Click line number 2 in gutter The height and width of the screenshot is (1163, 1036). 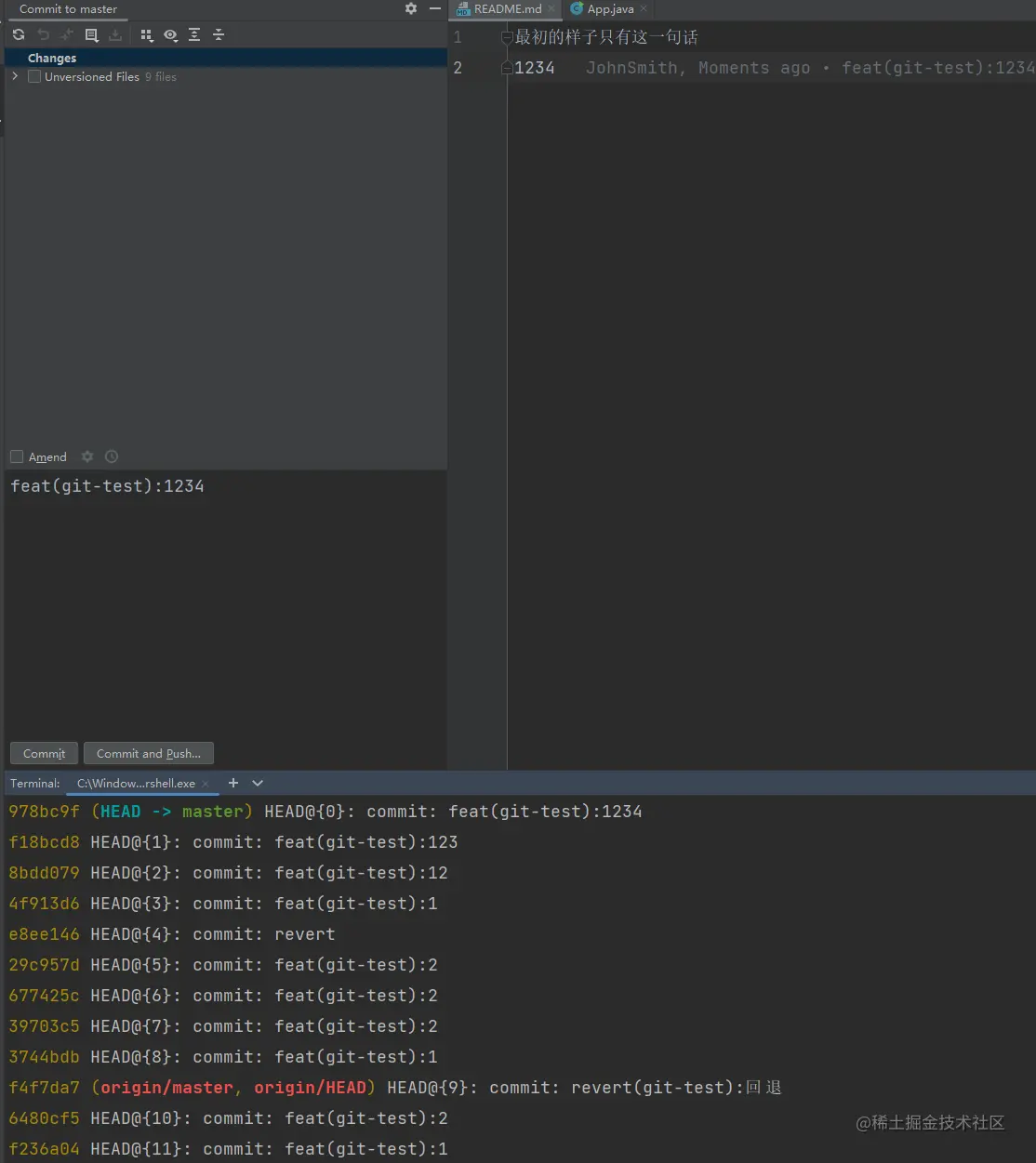(x=458, y=68)
